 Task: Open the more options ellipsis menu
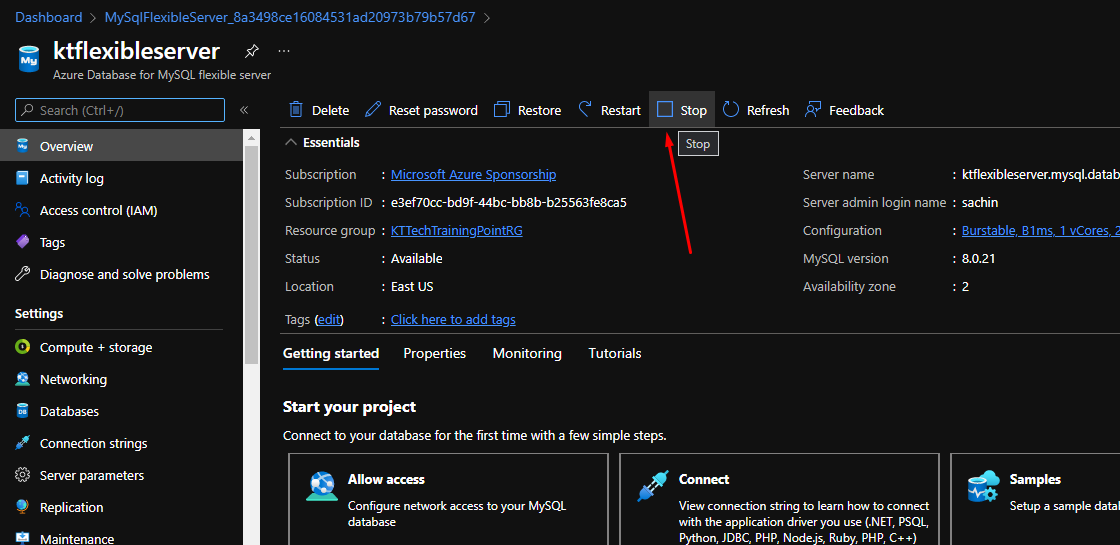pyautogui.click(x=284, y=51)
